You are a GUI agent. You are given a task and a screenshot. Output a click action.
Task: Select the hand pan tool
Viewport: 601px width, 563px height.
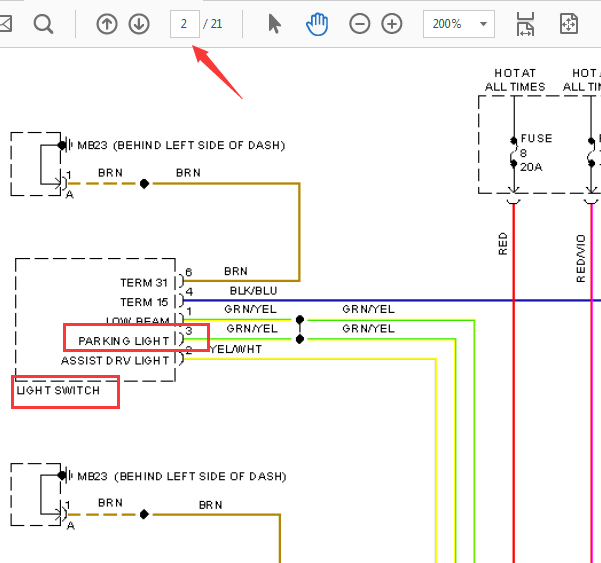click(317, 24)
